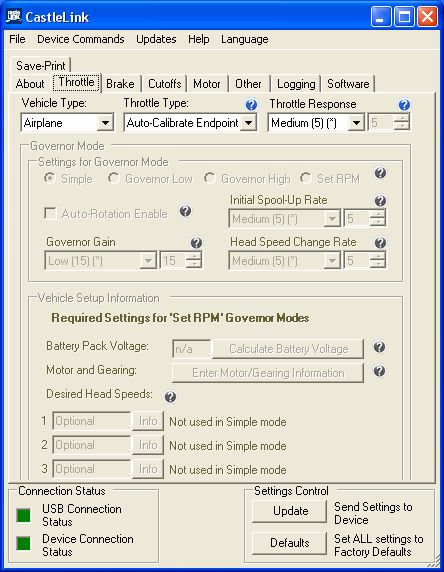444x572 pixels.
Task: Click Info button for head speed 3
Action: 148,469
